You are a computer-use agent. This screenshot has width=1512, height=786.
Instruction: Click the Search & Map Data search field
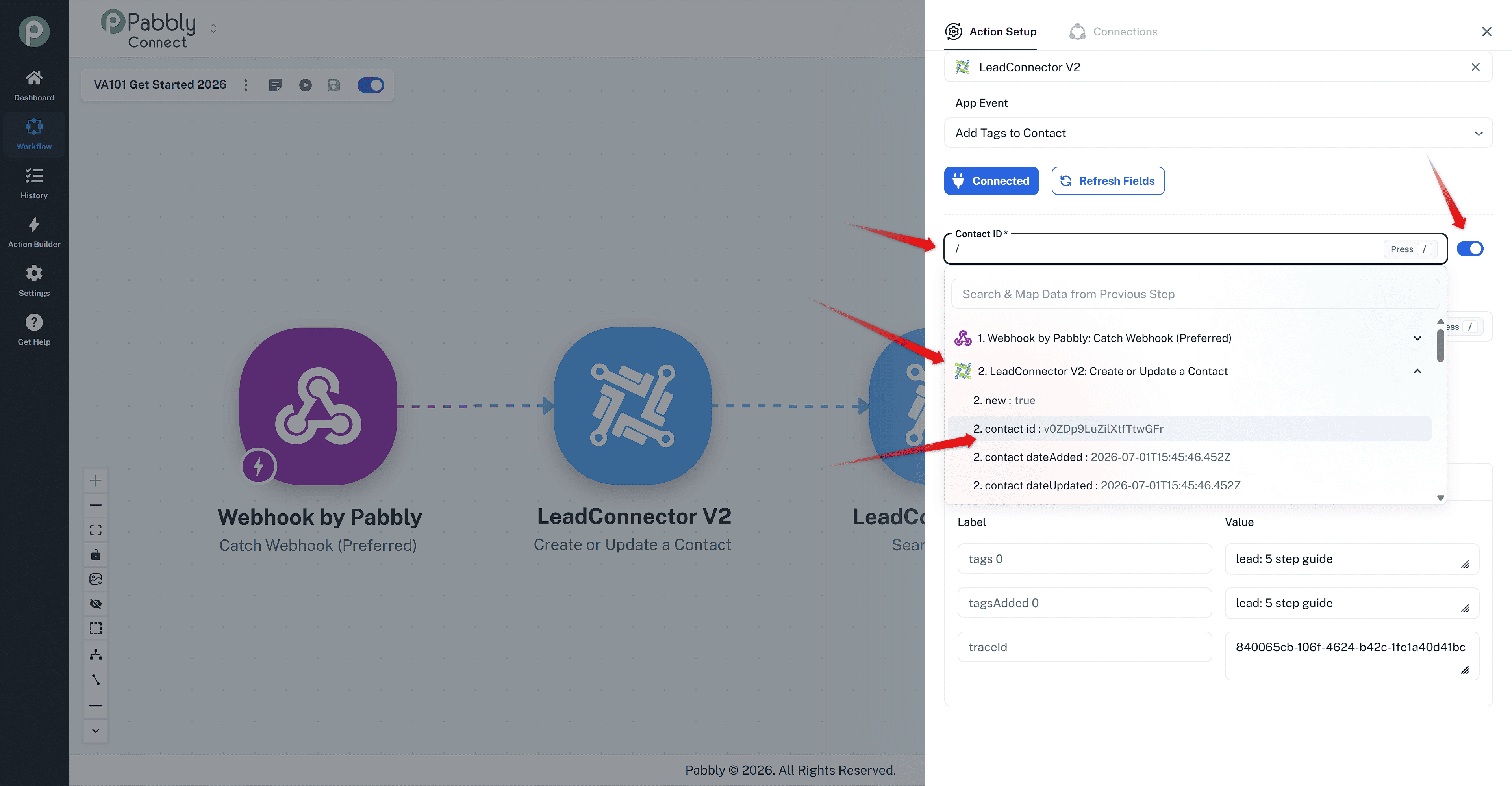tap(1195, 294)
